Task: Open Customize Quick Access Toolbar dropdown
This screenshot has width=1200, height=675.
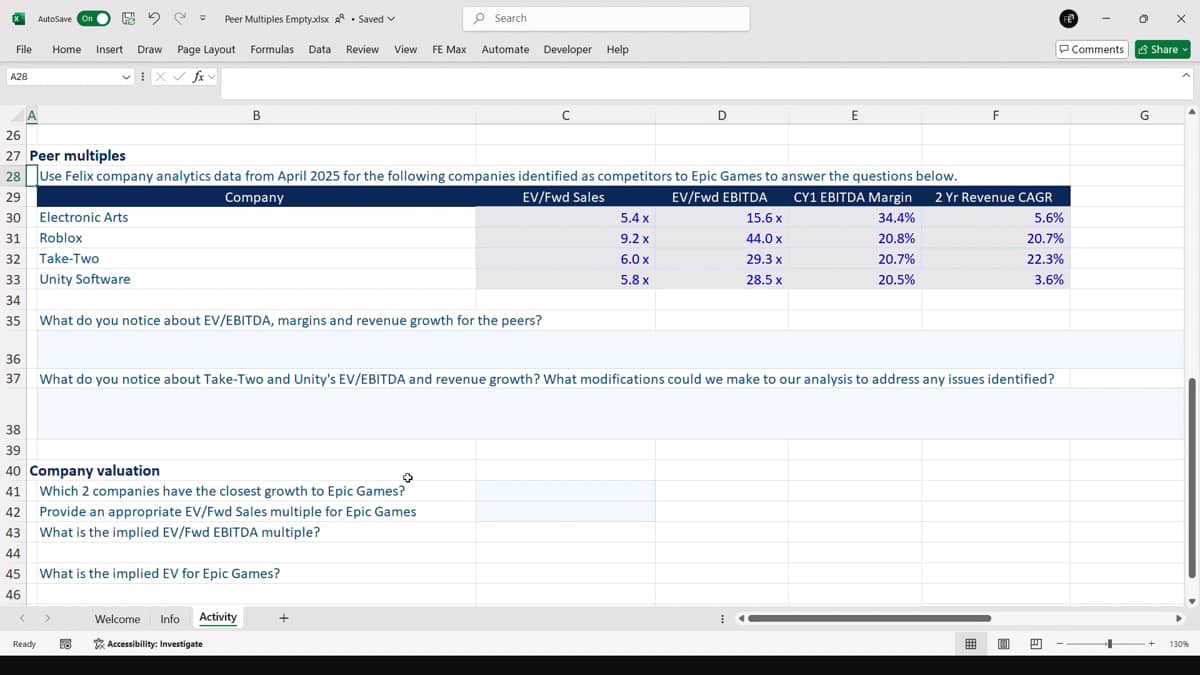Action: point(203,18)
